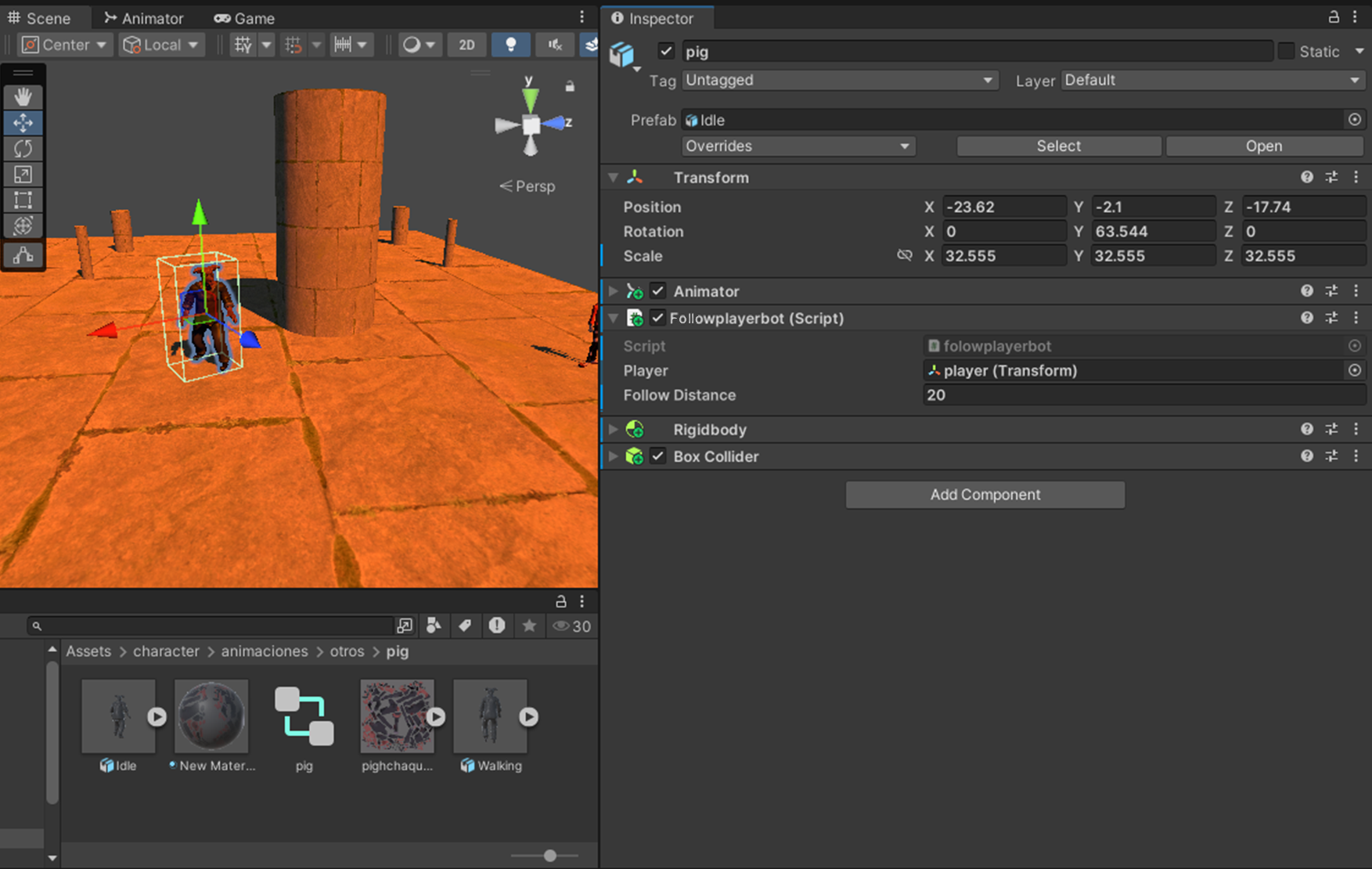Open the Tag dropdown showing Untagged

(x=839, y=81)
